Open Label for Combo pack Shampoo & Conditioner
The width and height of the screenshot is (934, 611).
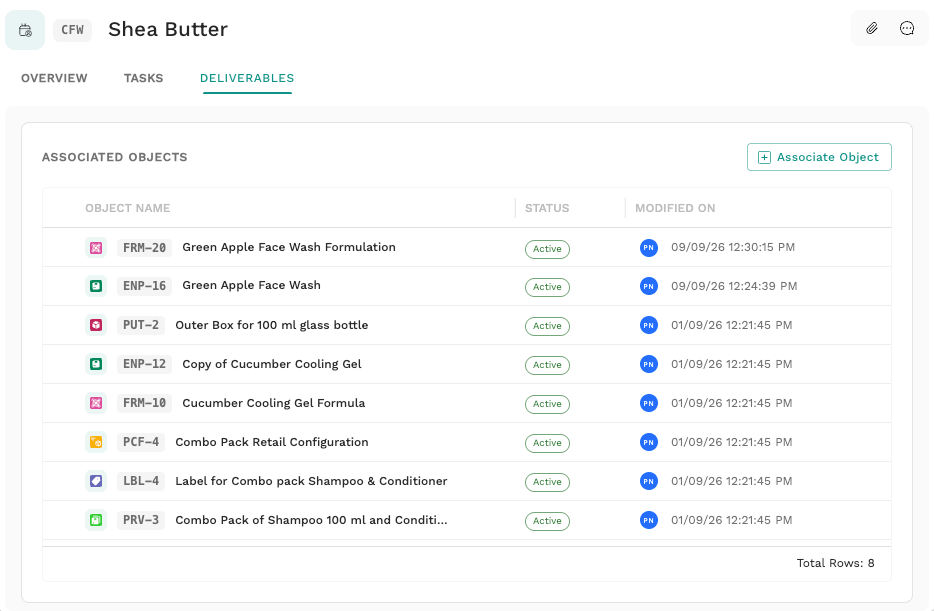click(311, 481)
